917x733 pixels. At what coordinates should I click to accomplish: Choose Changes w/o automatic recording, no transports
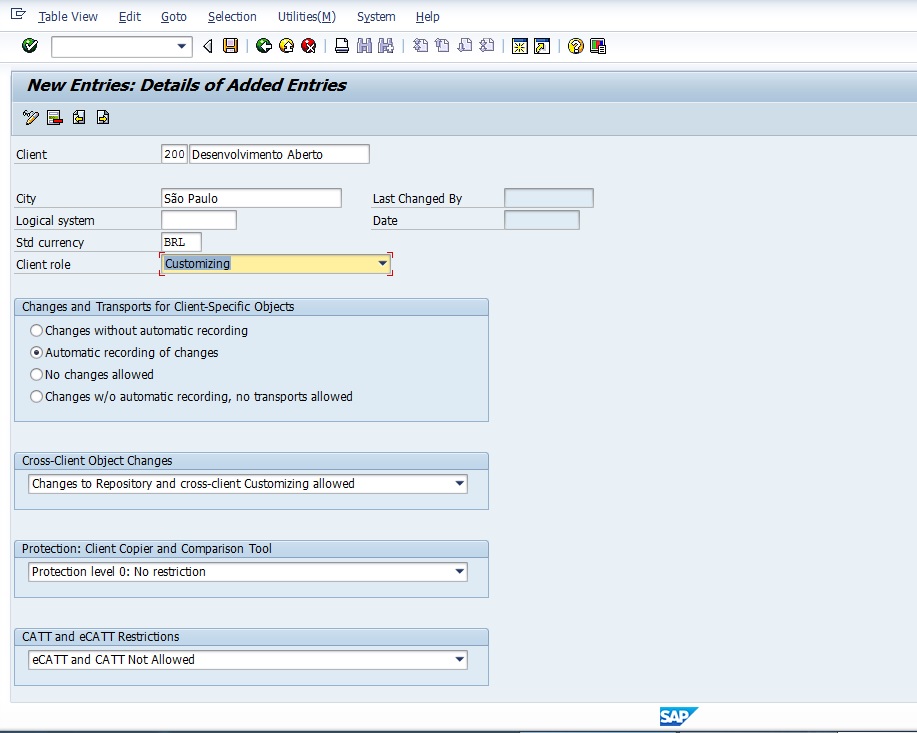[37, 397]
